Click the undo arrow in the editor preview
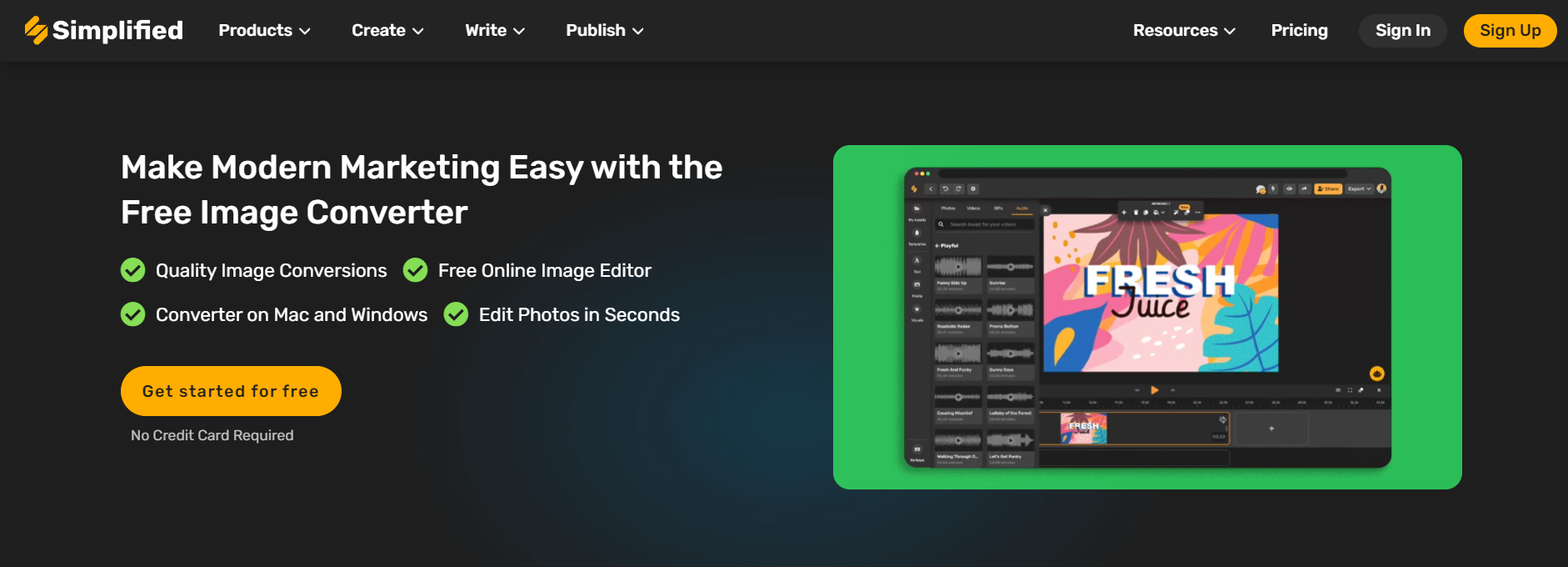This screenshot has height=567, width=1568. pyautogui.click(x=945, y=189)
